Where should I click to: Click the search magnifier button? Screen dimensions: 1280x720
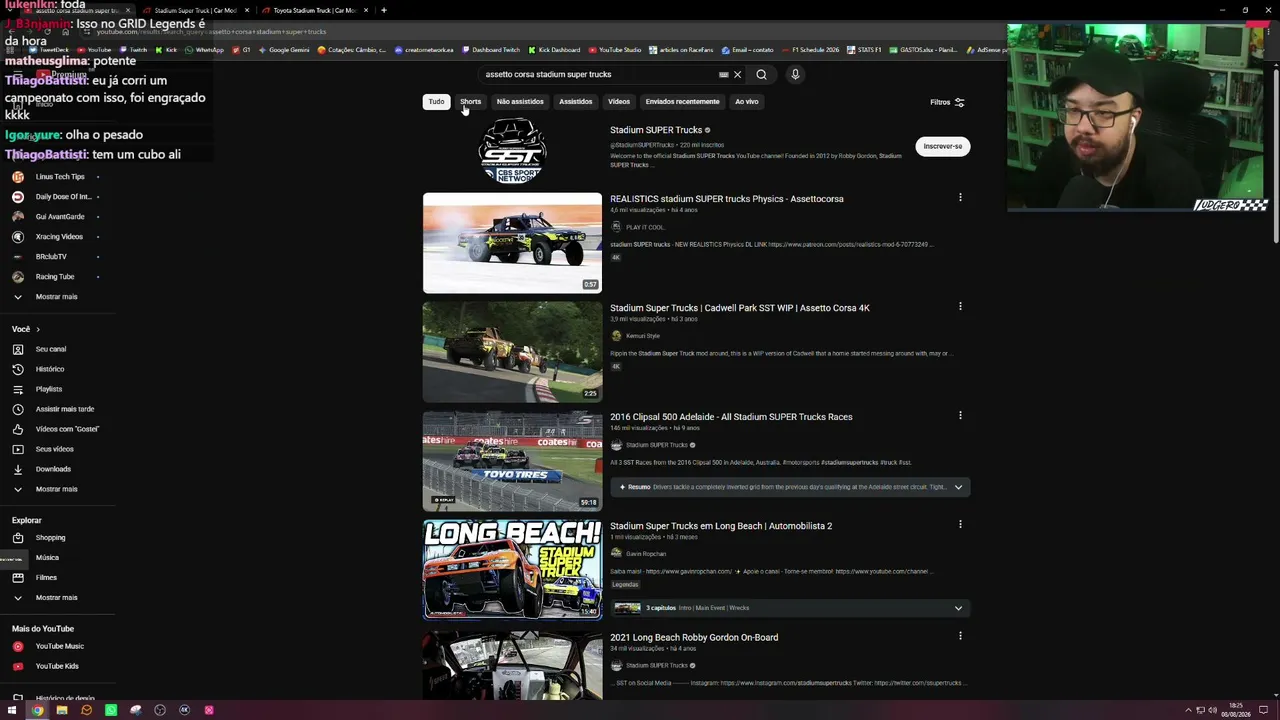[761, 74]
